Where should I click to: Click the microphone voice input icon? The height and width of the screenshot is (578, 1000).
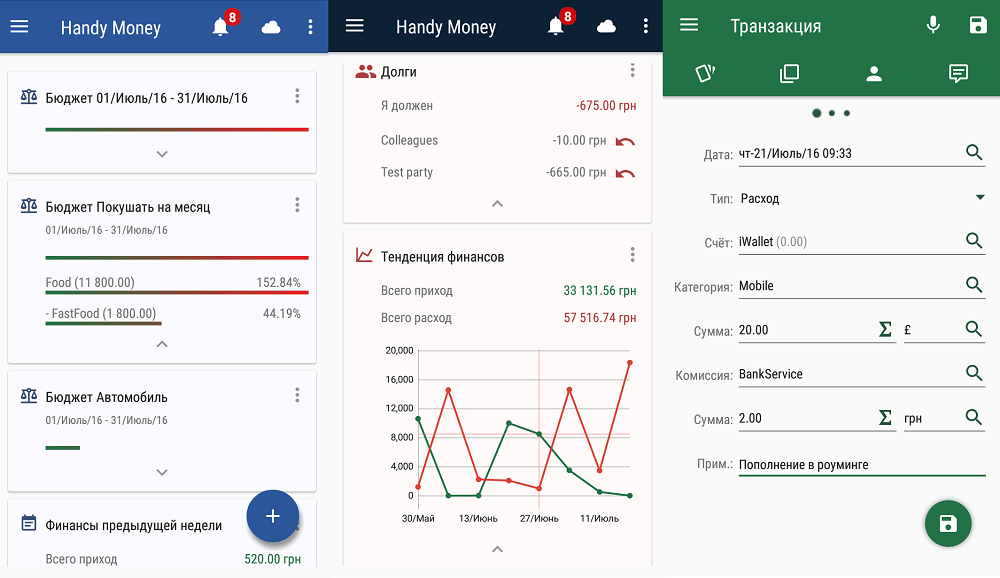coord(933,26)
